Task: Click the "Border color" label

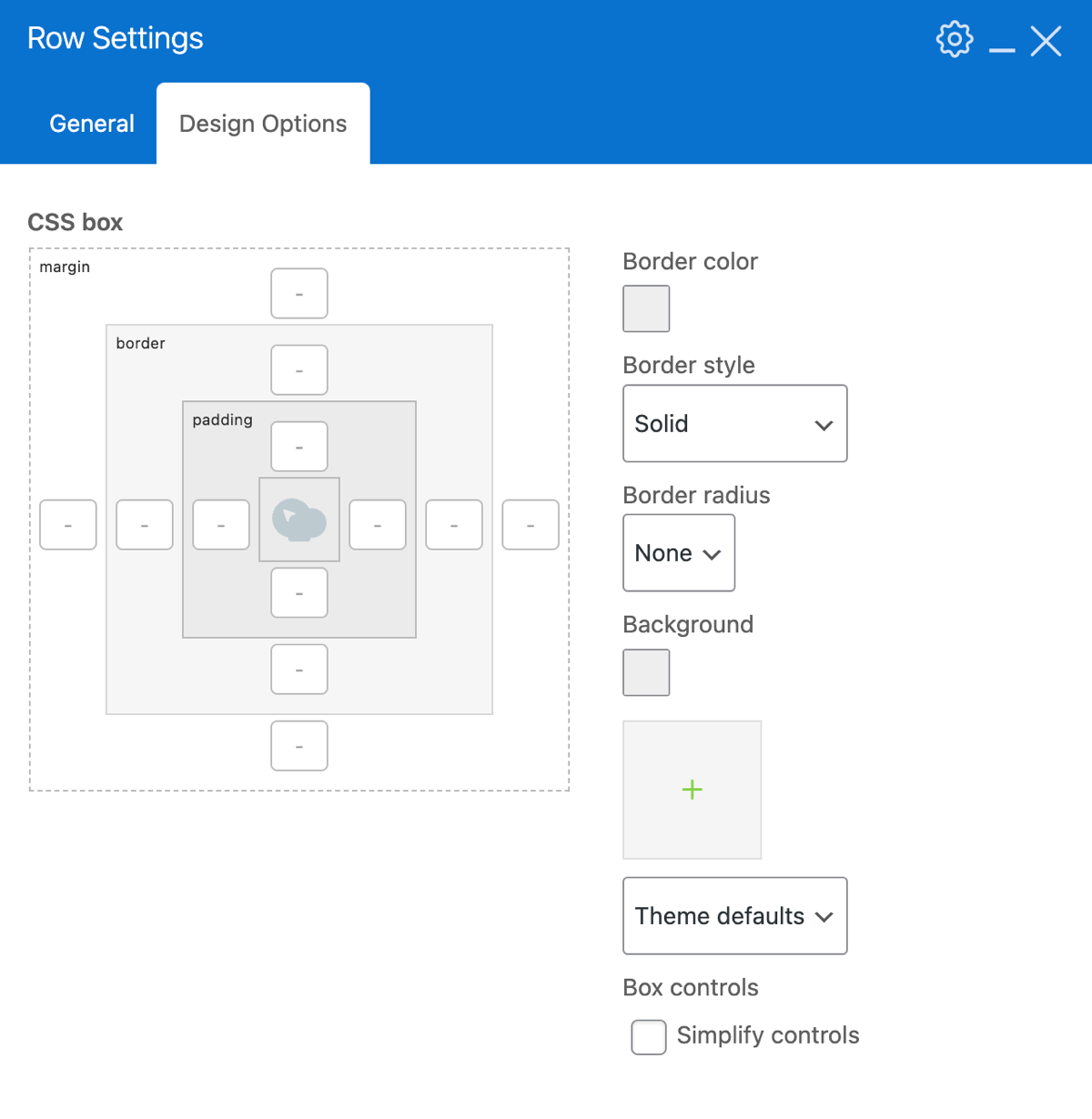Action: [690, 262]
